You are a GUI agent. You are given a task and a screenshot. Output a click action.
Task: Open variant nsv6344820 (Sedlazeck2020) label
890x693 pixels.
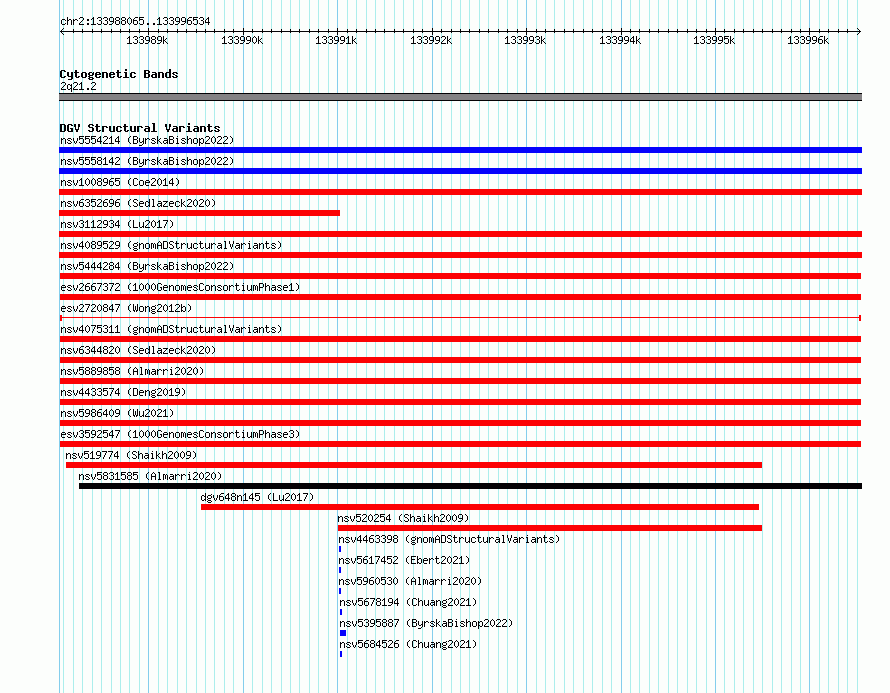(138, 350)
